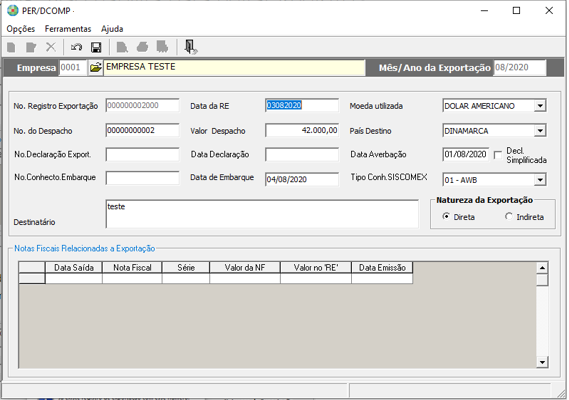
Task: Open company lookup folder icon next to Empresa
Action: [95, 68]
